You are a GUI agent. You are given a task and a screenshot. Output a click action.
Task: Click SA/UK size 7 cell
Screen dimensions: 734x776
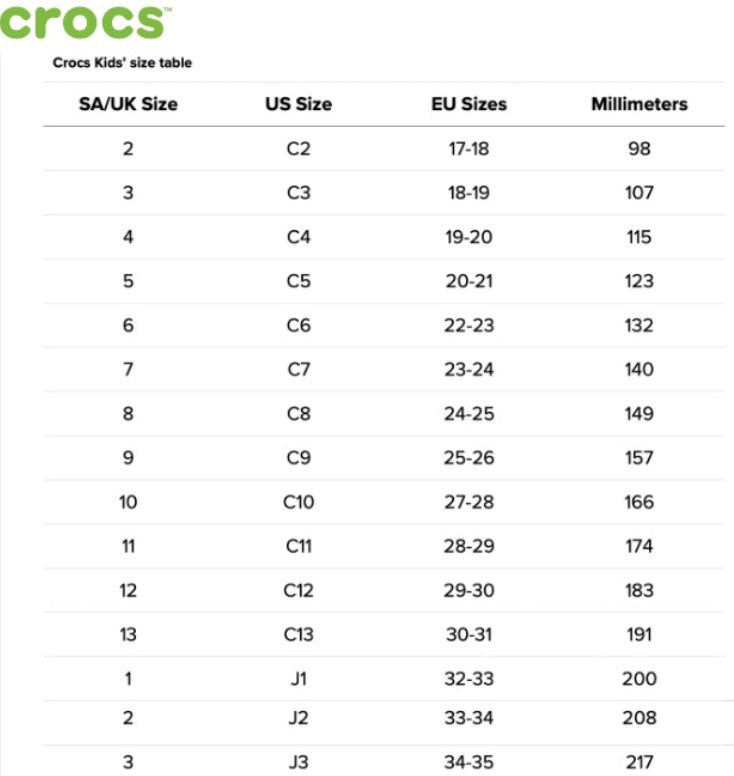128,369
